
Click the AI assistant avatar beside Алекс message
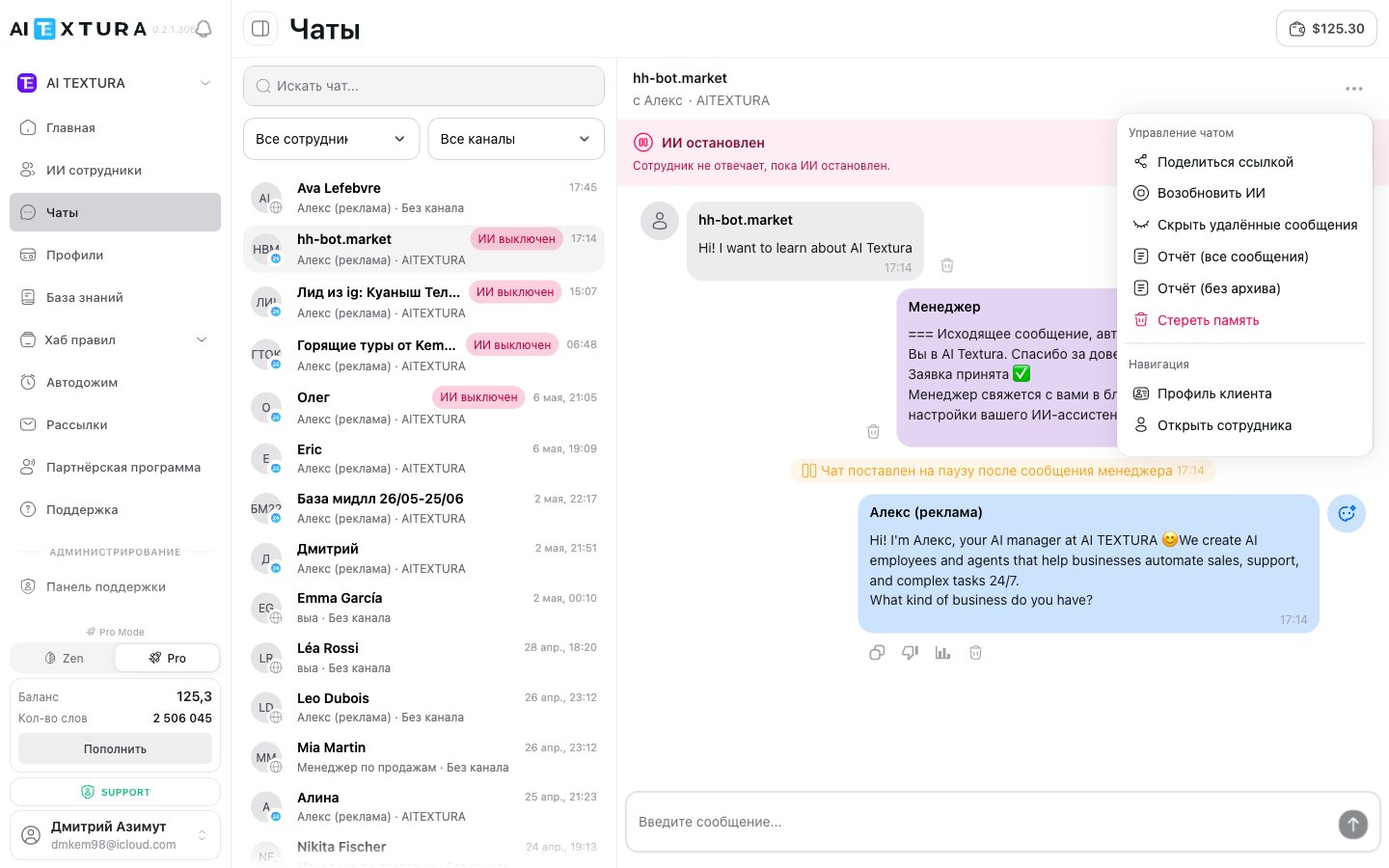[x=1347, y=513]
